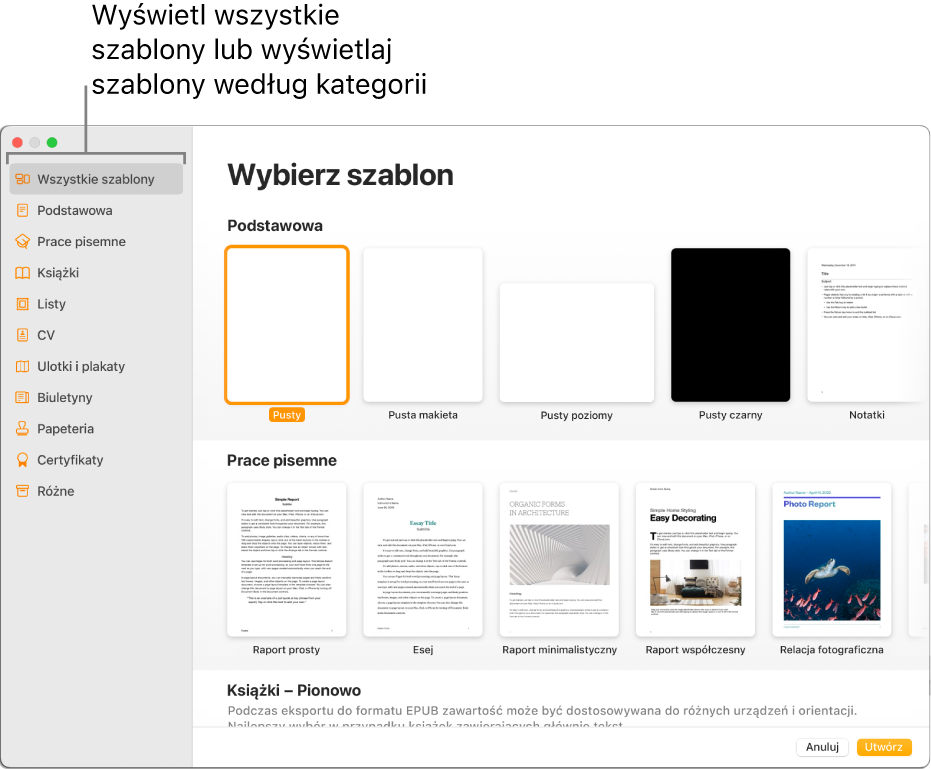Image resolution: width=931 pixels, height=769 pixels.
Task: Choose the Raport prosty template
Action: [x=287, y=559]
